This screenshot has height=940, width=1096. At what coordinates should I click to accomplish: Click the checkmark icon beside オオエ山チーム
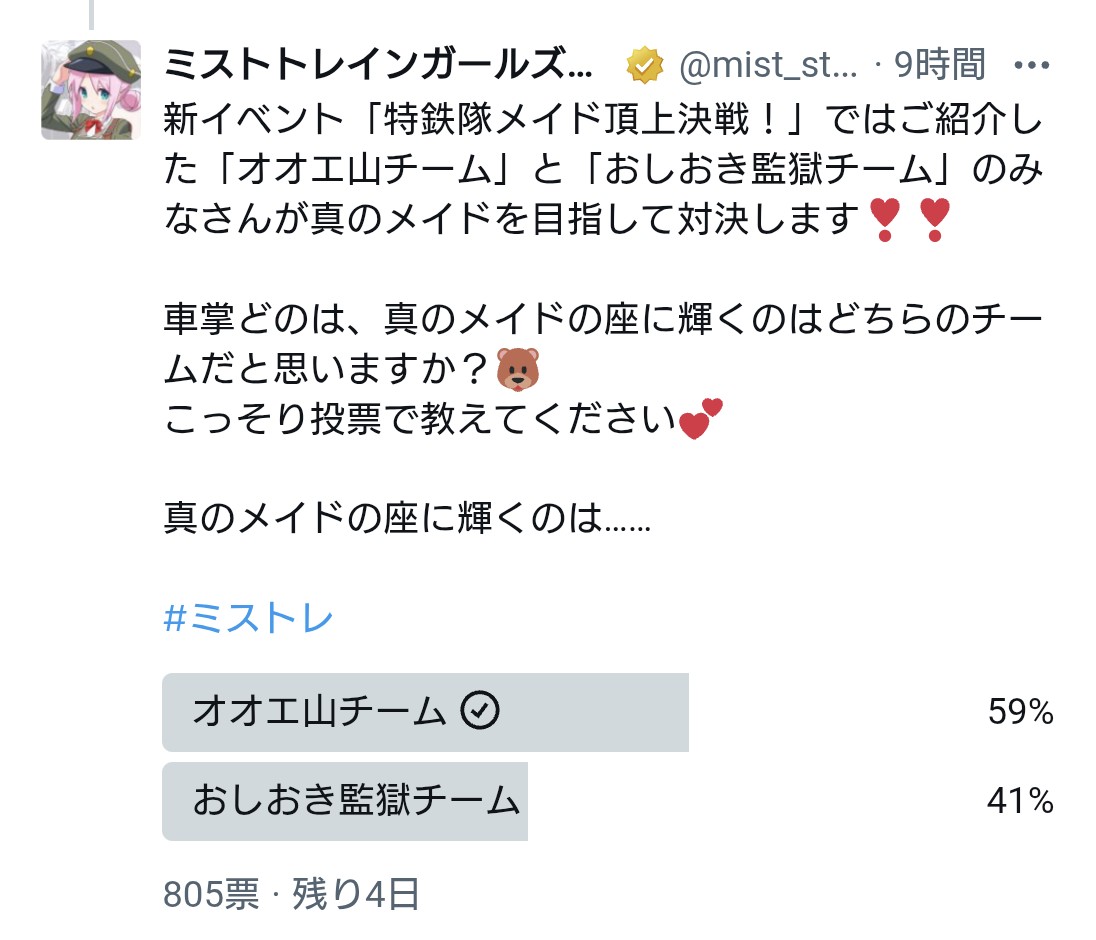[480, 712]
